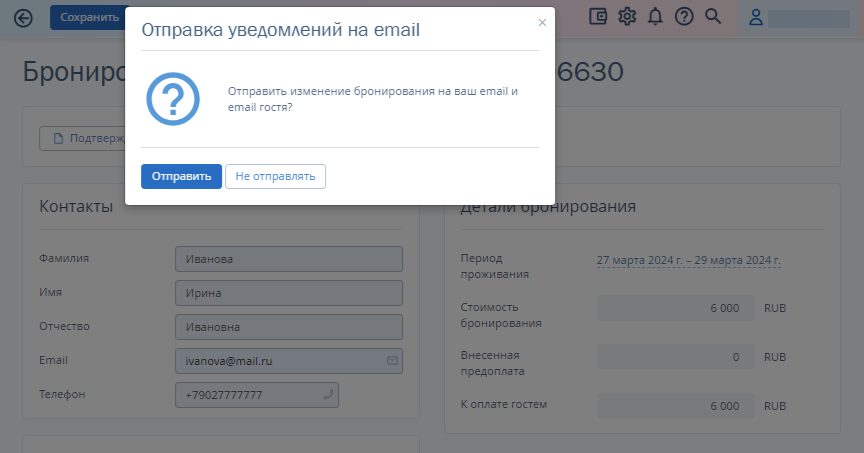
Task: Click the Фамилия field with Иванова
Action: coord(289,259)
